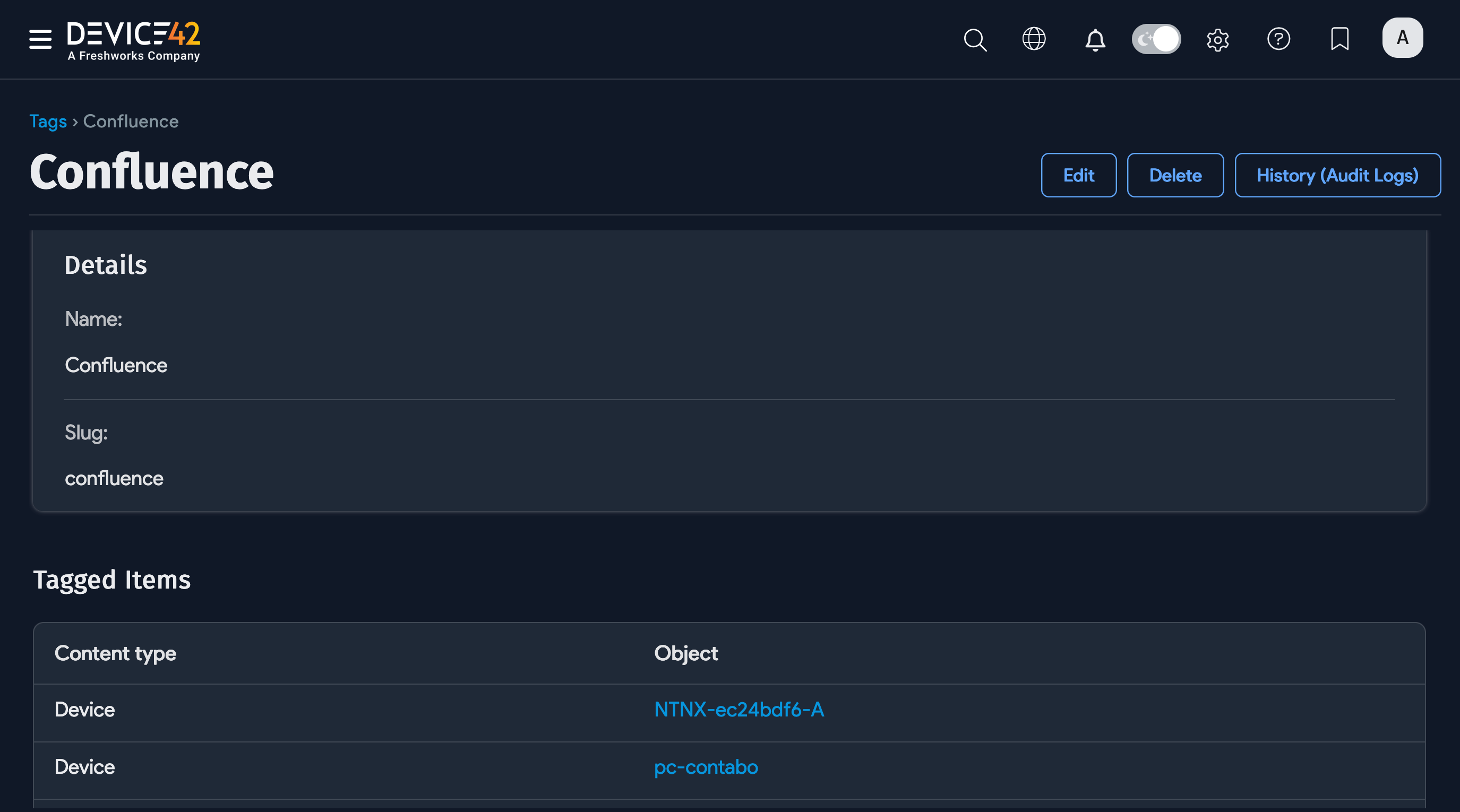The image size is (1460, 812).
Task: Open the notifications bell
Action: point(1095,39)
